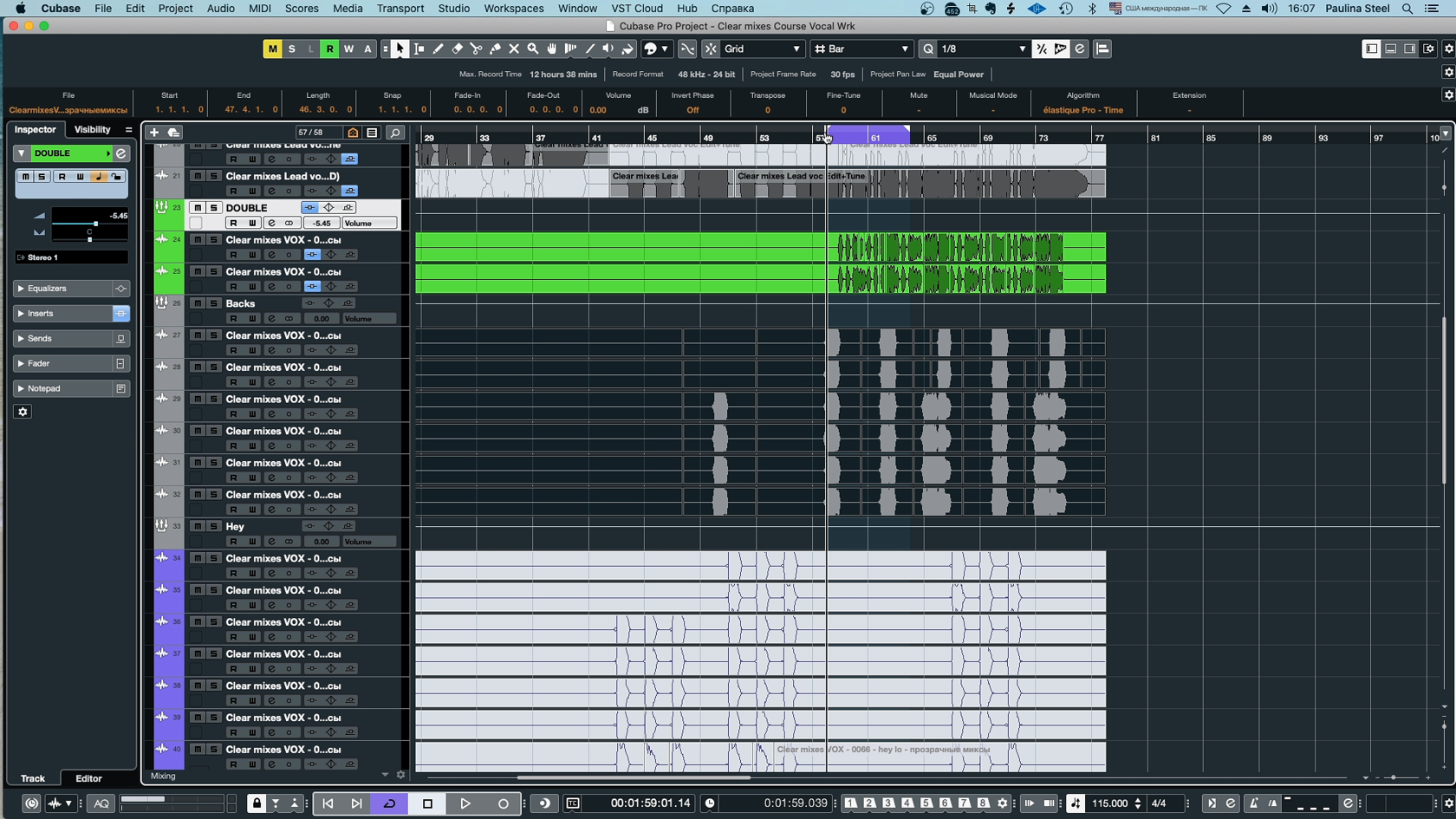The height and width of the screenshot is (819, 1456).
Task: Mute the DOUBLE track
Action: click(x=198, y=208)
